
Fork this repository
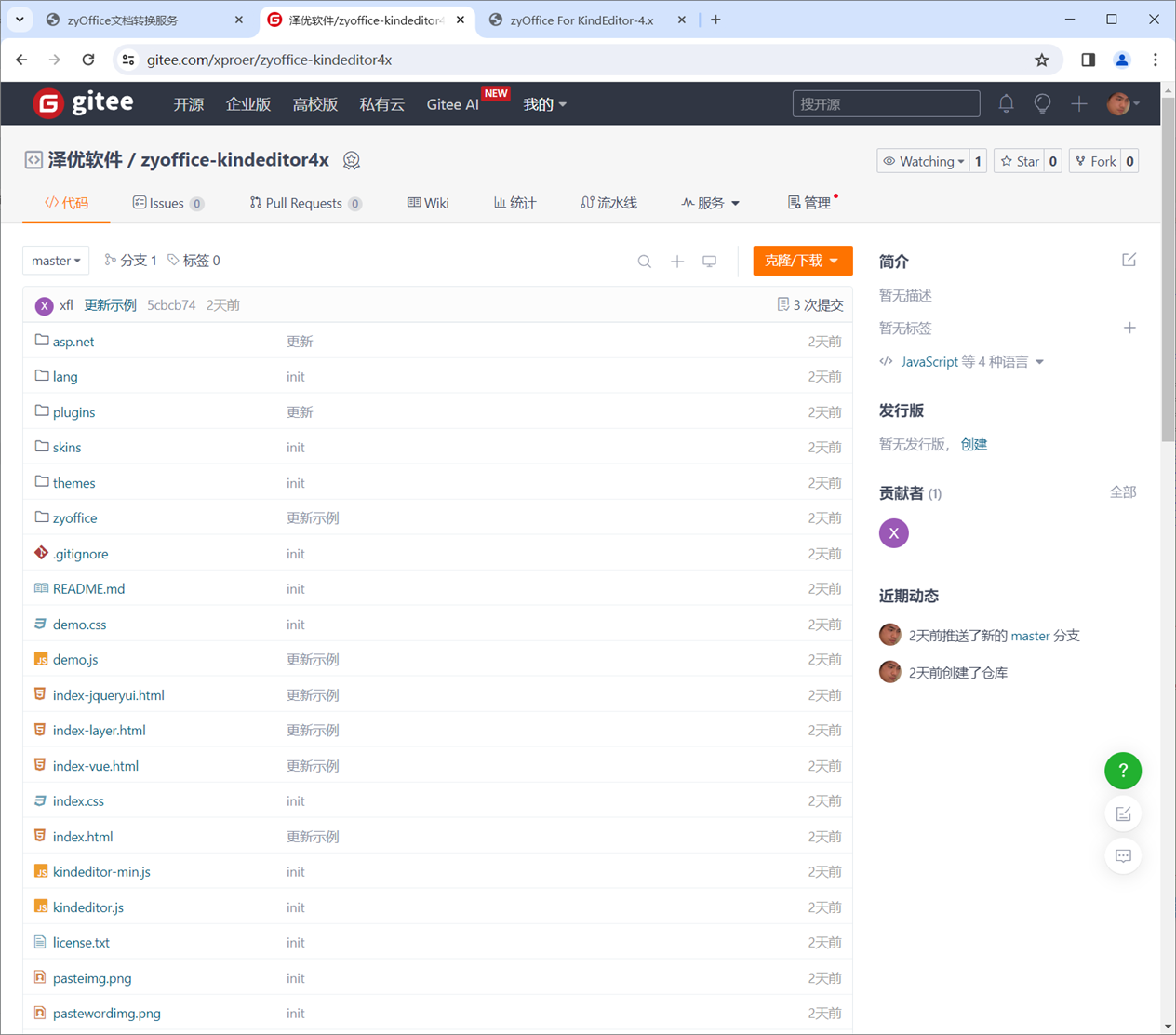[1098, 160]
